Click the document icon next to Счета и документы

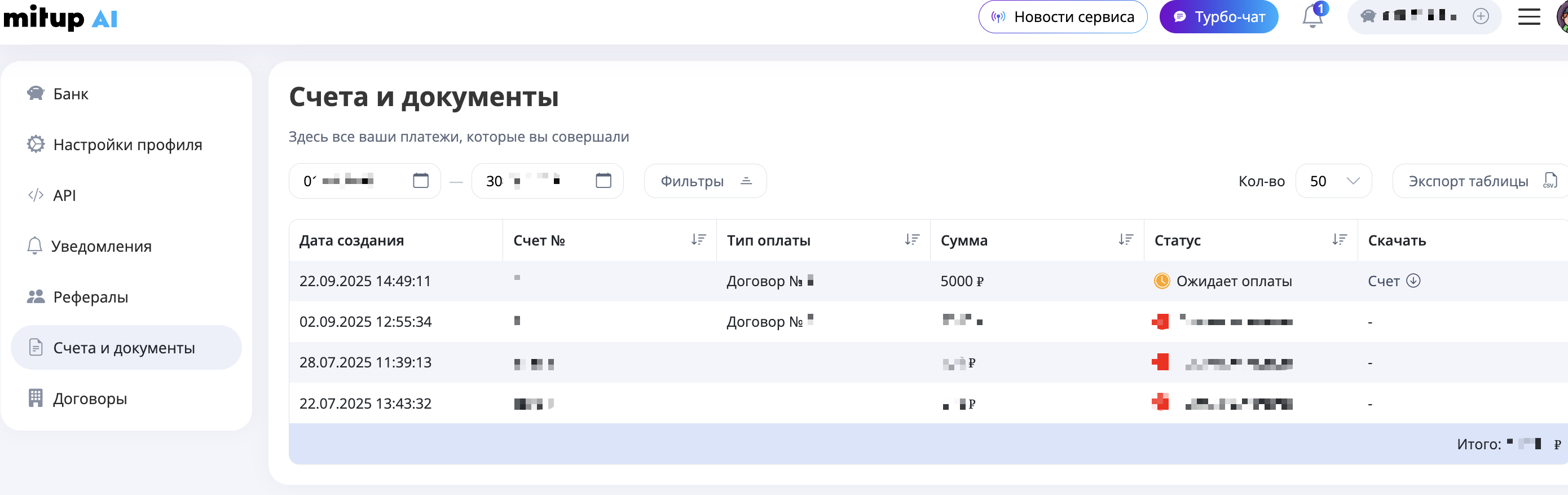coord(36,347)
